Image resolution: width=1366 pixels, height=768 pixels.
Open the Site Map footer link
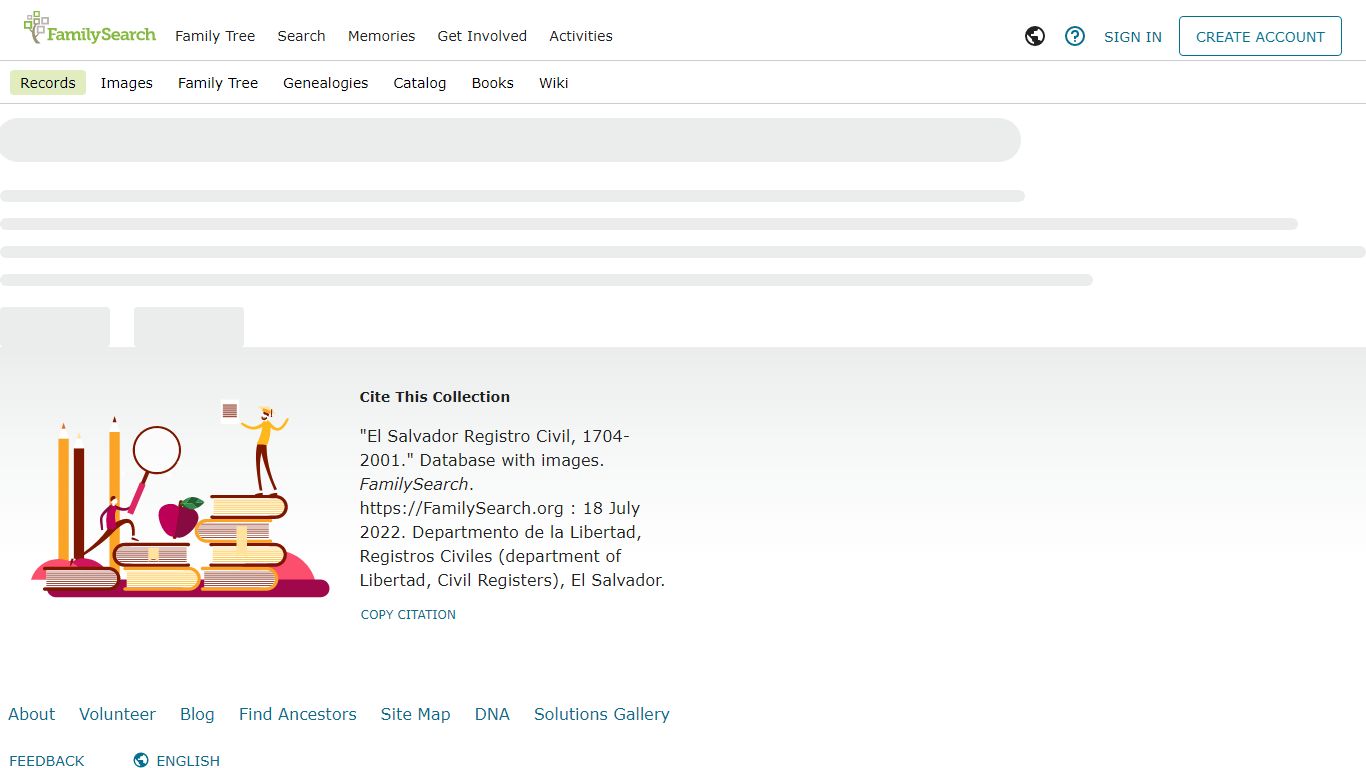(x=415, y=714)
